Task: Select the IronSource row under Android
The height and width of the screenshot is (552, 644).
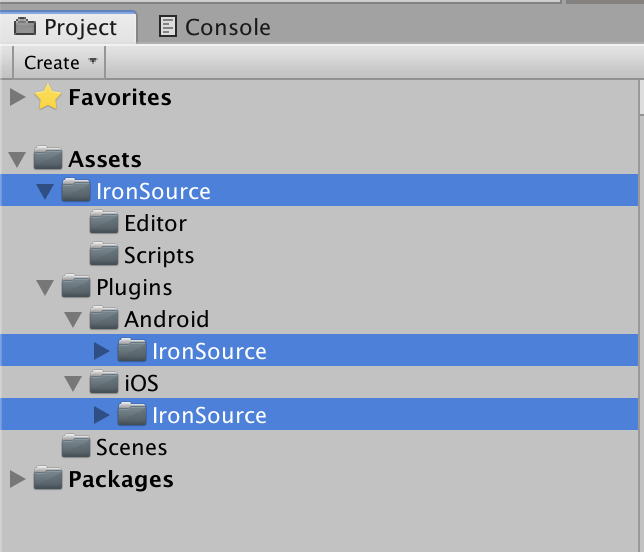Action: pos(319,350)
